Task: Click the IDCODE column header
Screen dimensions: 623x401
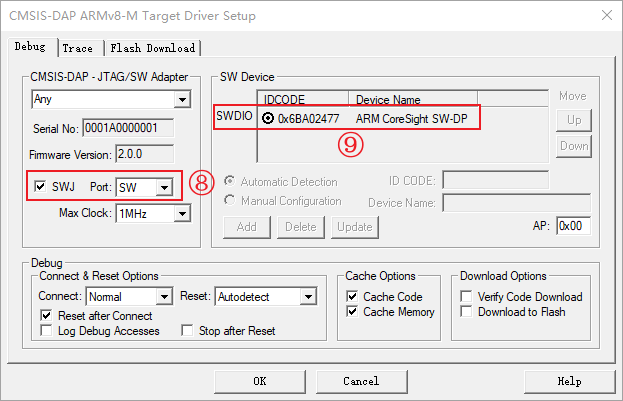Action: tap(304, 99)
